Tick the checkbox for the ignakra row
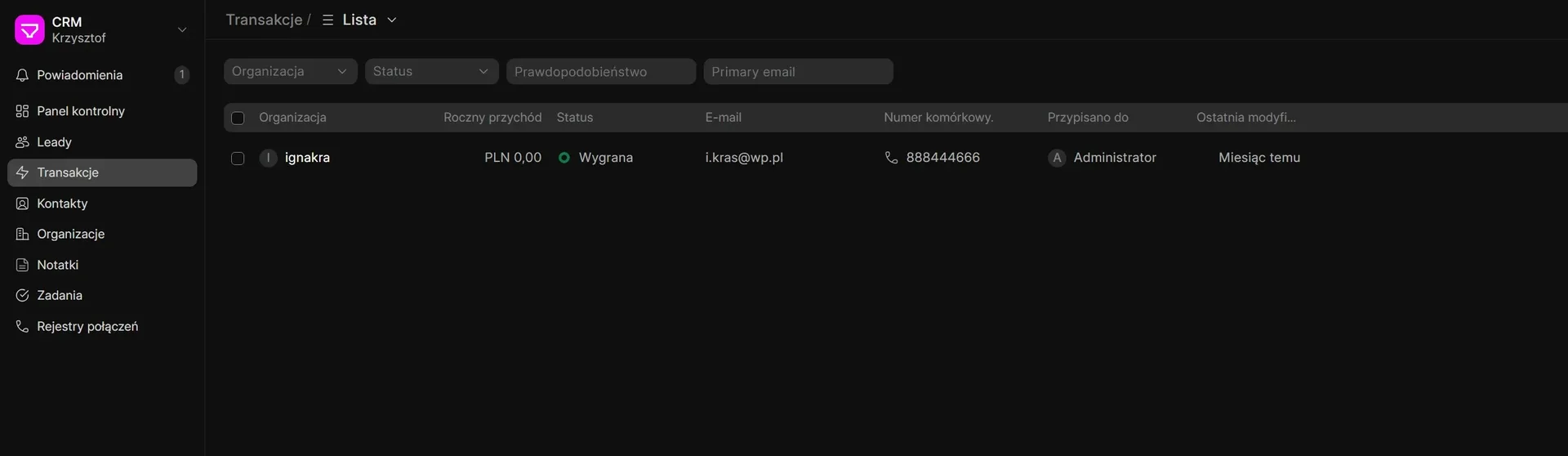Viewport: 1568px width, 456px height. [x=238, y=158]
